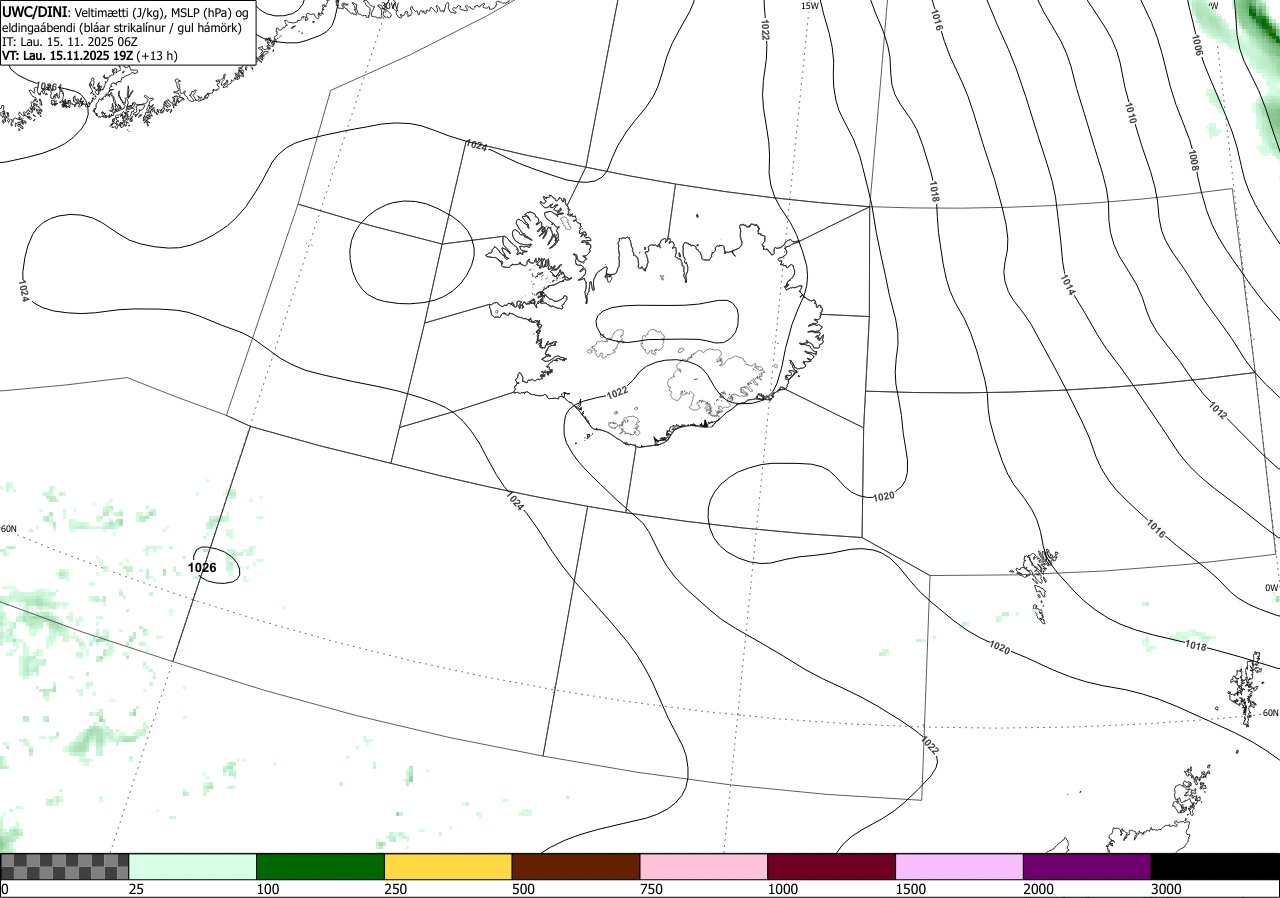Click the "1008" isobar label
1280x898 pixels.
1194,160
